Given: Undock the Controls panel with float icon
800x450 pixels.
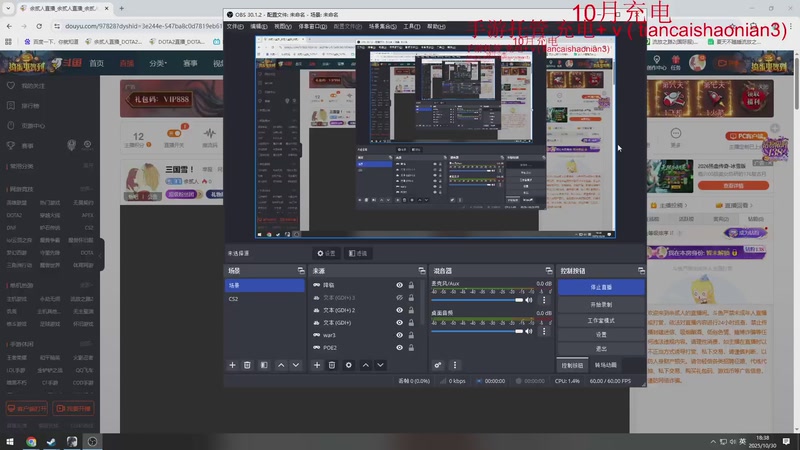Looking at the screenshot, I should click(x=641, y=271).
